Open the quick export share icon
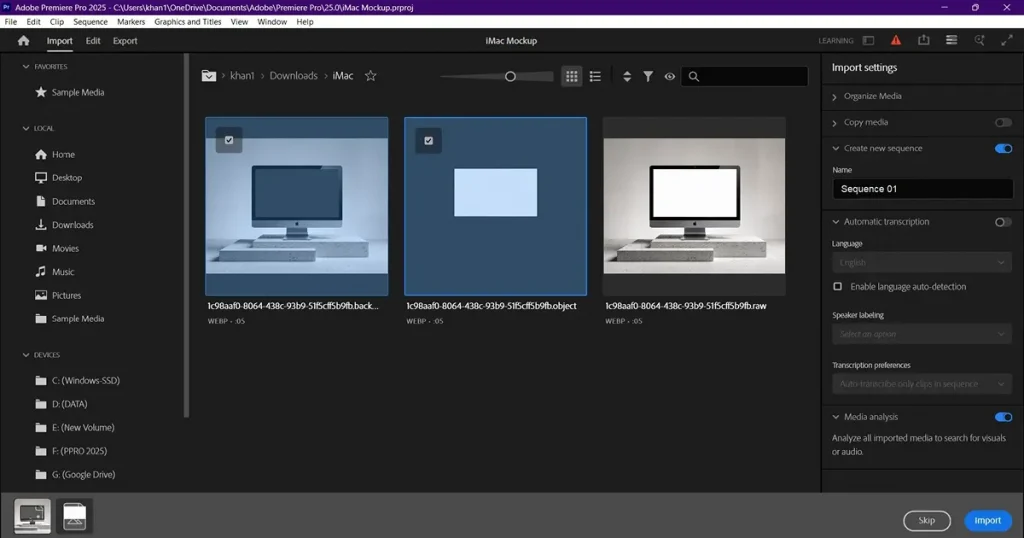 coord(923,40)
